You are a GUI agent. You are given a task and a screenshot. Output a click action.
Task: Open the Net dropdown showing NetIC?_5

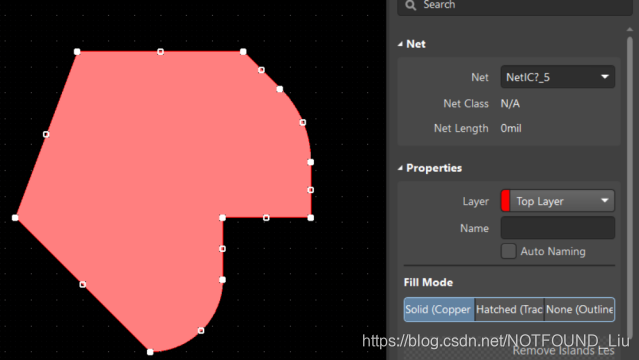coord(557,77)
